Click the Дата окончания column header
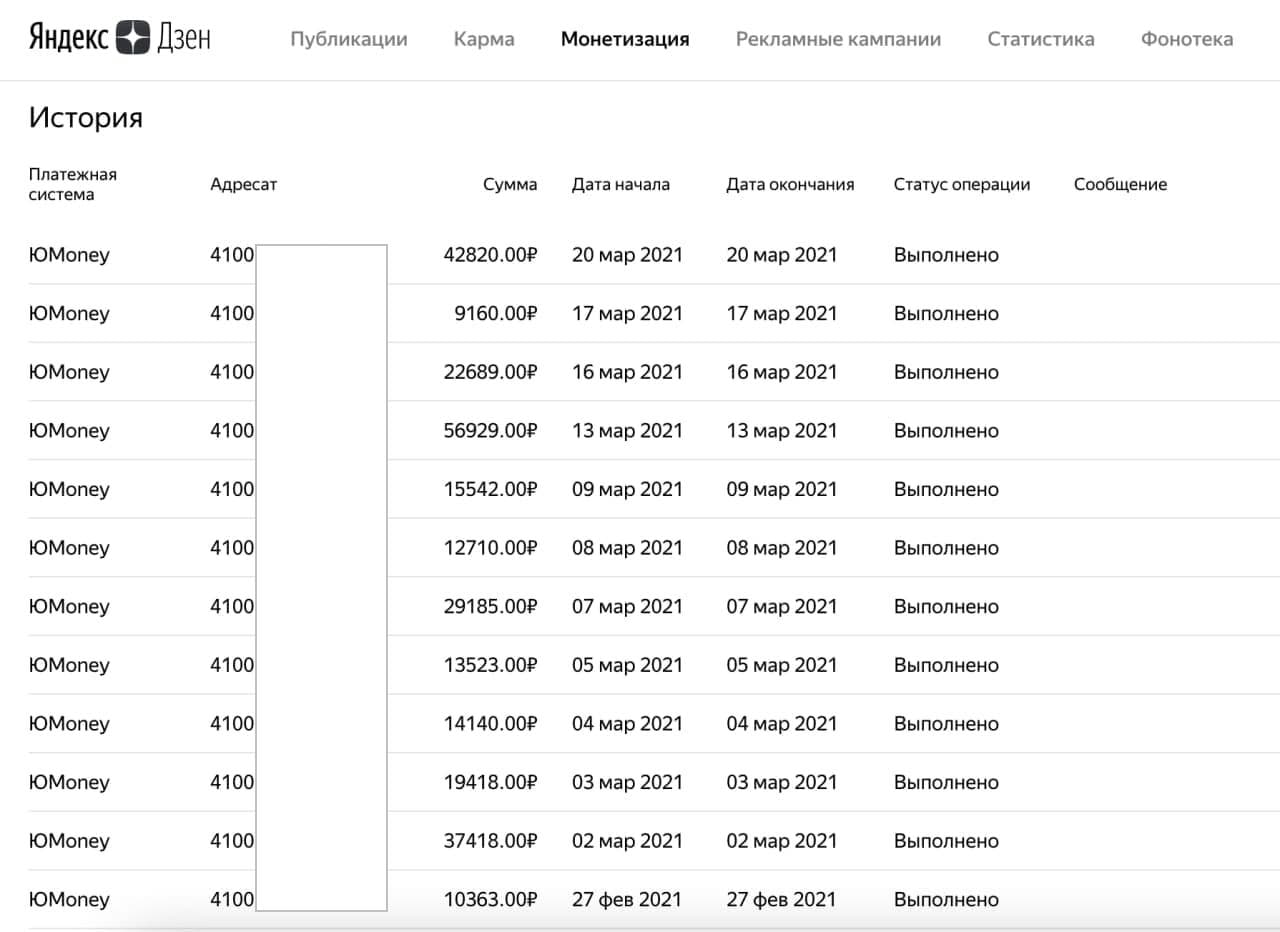Screen dimensions: 1280x932 [790, 184]
